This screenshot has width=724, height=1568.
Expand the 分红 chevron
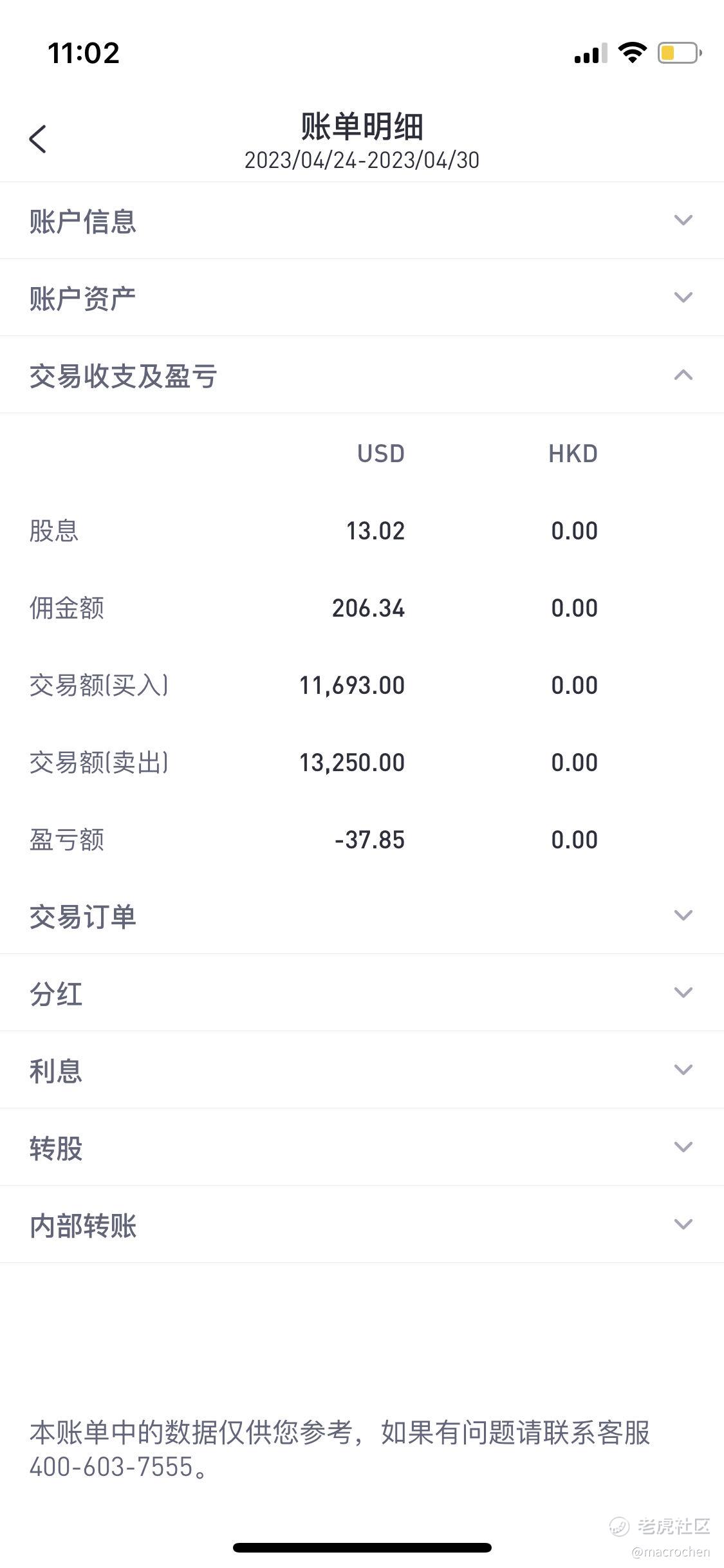coord(683,992)
